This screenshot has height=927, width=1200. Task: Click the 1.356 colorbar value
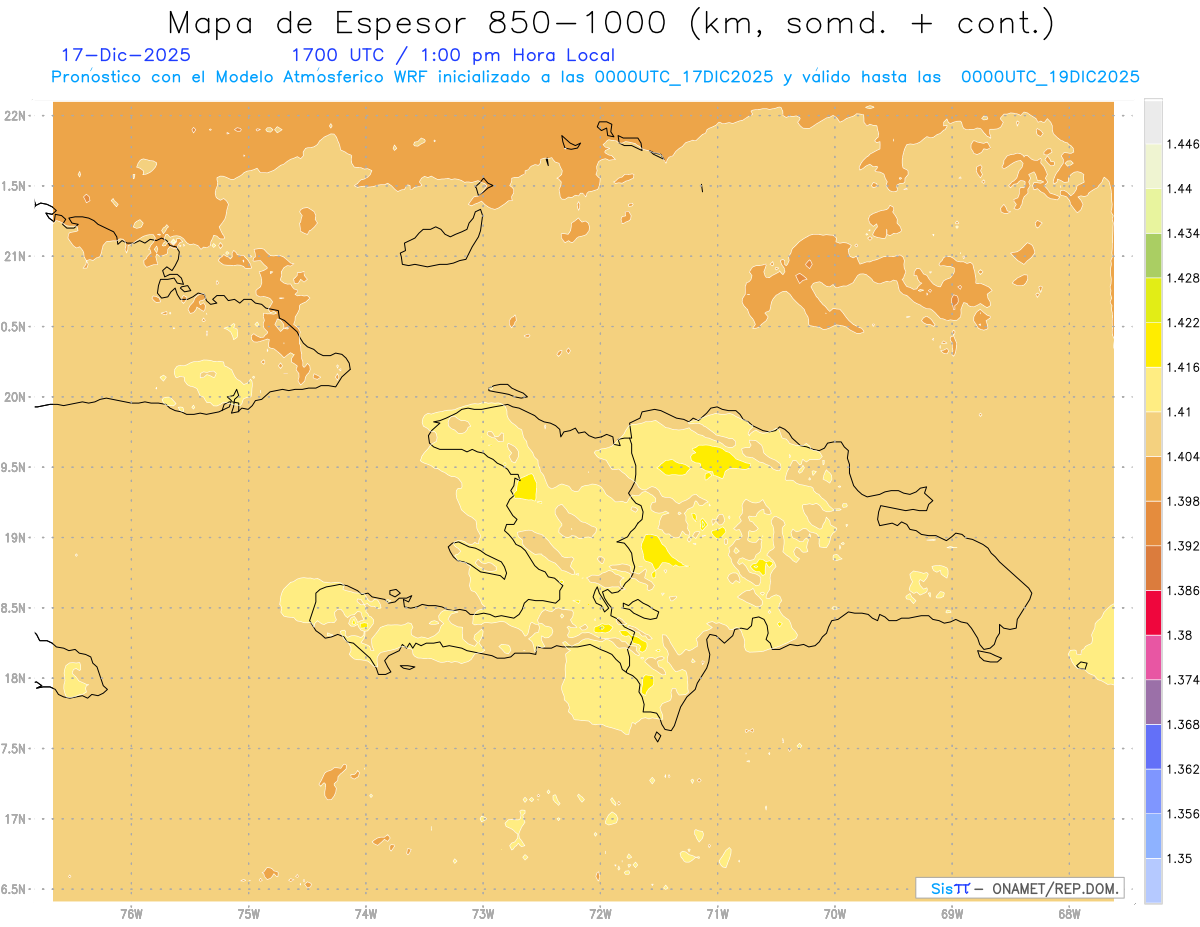pyautogui.click(x=1182, y=814)
